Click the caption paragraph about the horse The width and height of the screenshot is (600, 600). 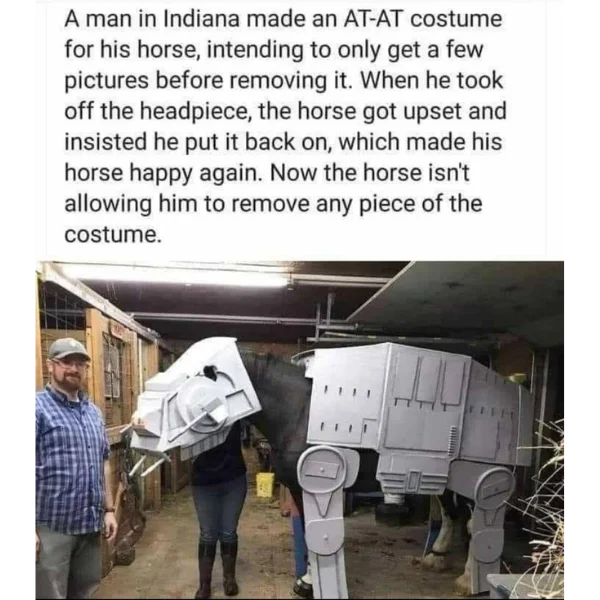285,126
